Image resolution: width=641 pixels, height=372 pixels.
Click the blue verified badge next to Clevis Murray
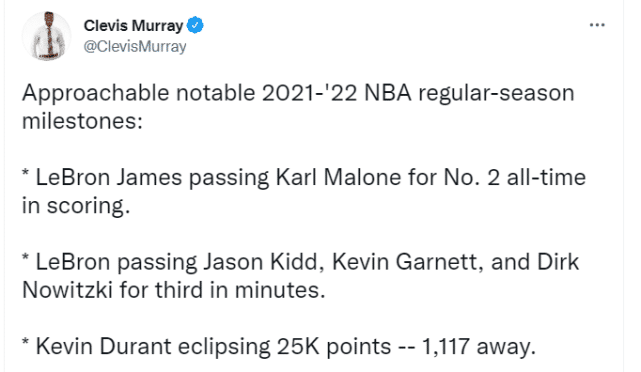195,25
